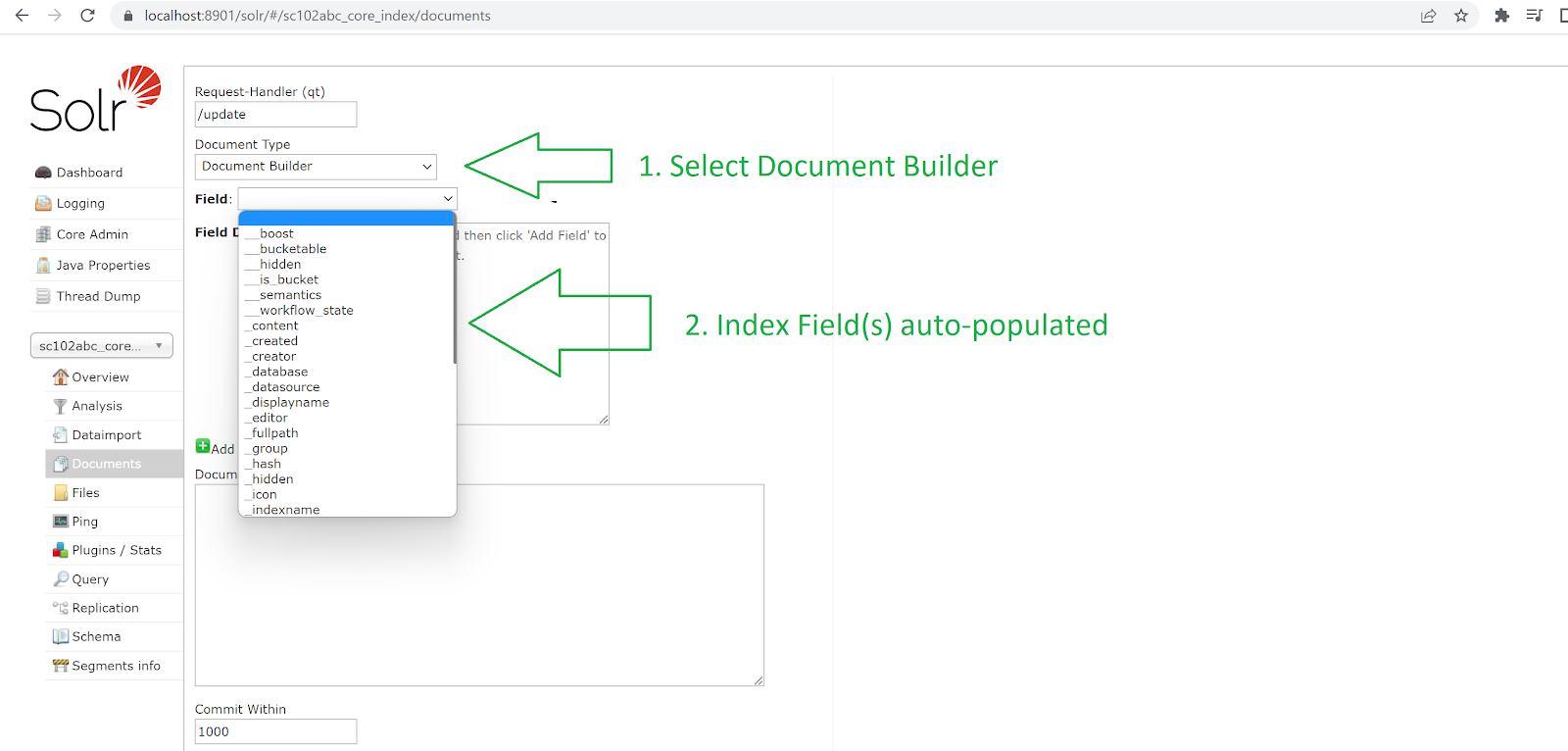The height and width of the screenshot is (751, 1568).
Task: Select _creator field option
Action: (347, 357)
